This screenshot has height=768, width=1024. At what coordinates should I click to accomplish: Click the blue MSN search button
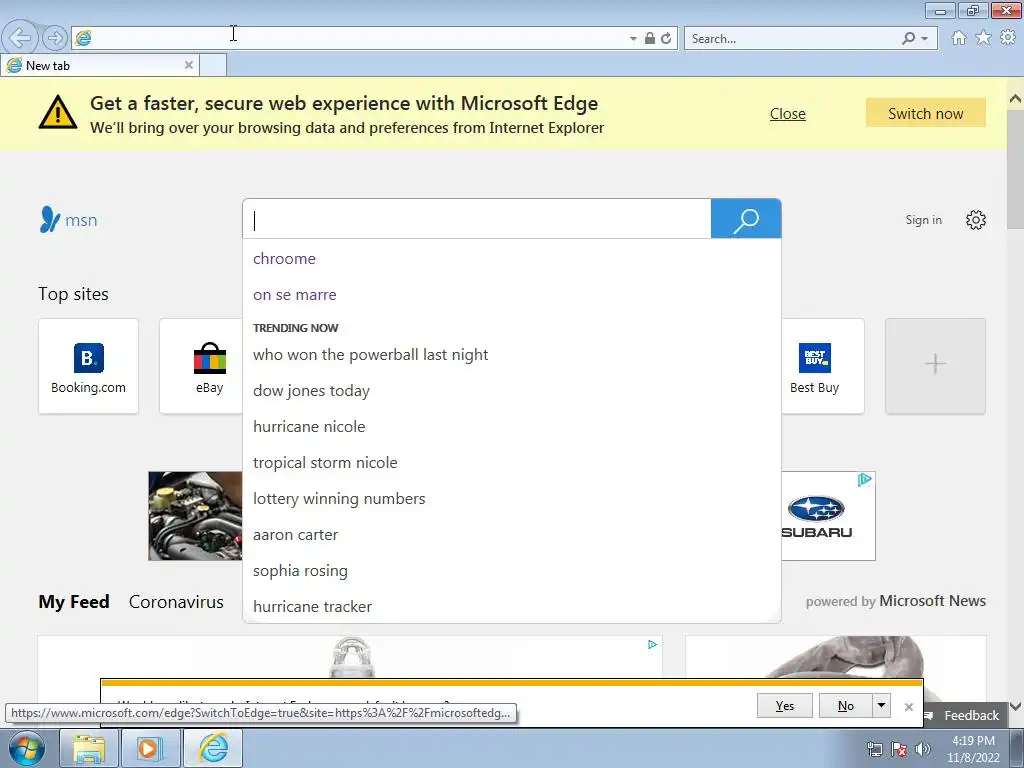pyautogui.click(x=746, y=219)
